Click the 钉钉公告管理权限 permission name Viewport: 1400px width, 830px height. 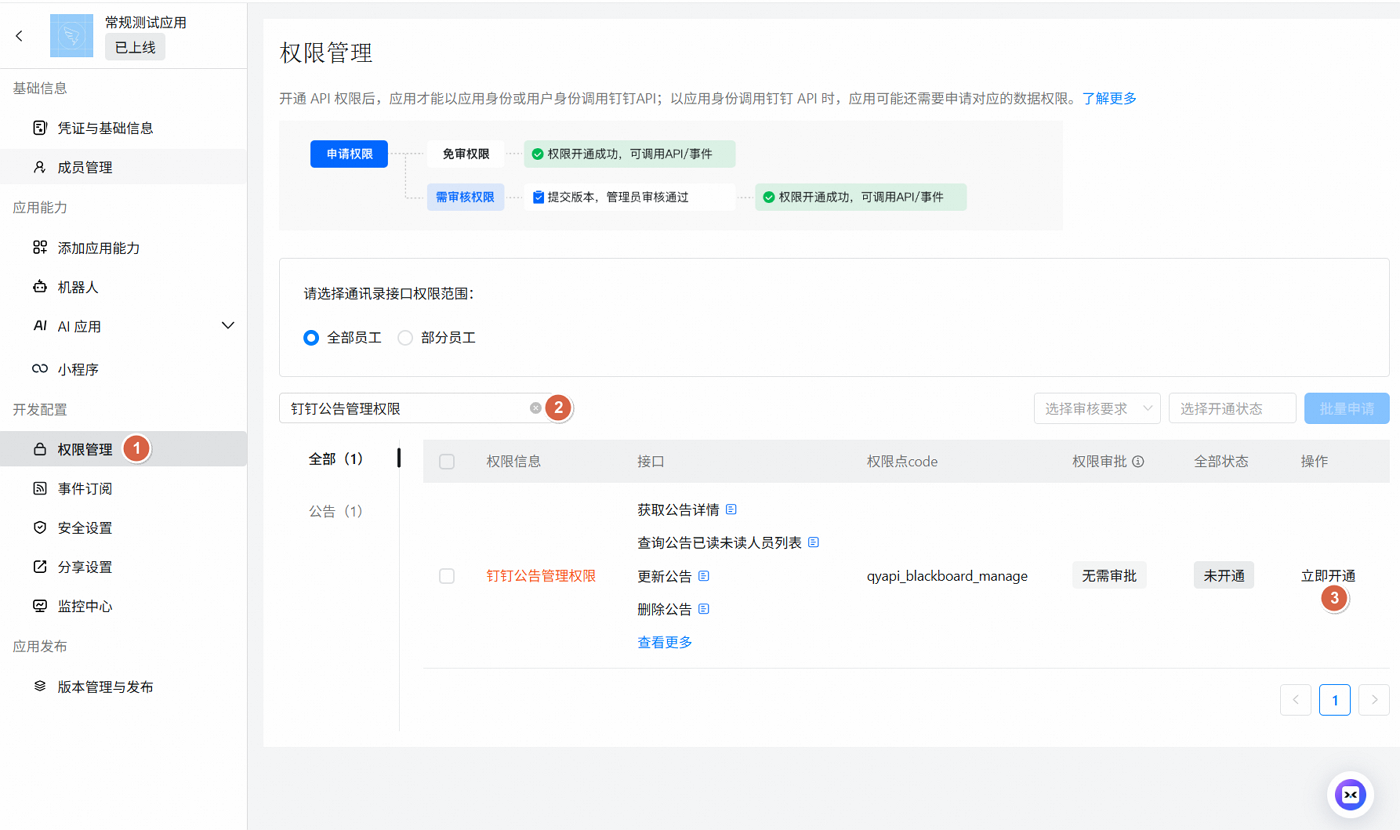click(541, 576)
